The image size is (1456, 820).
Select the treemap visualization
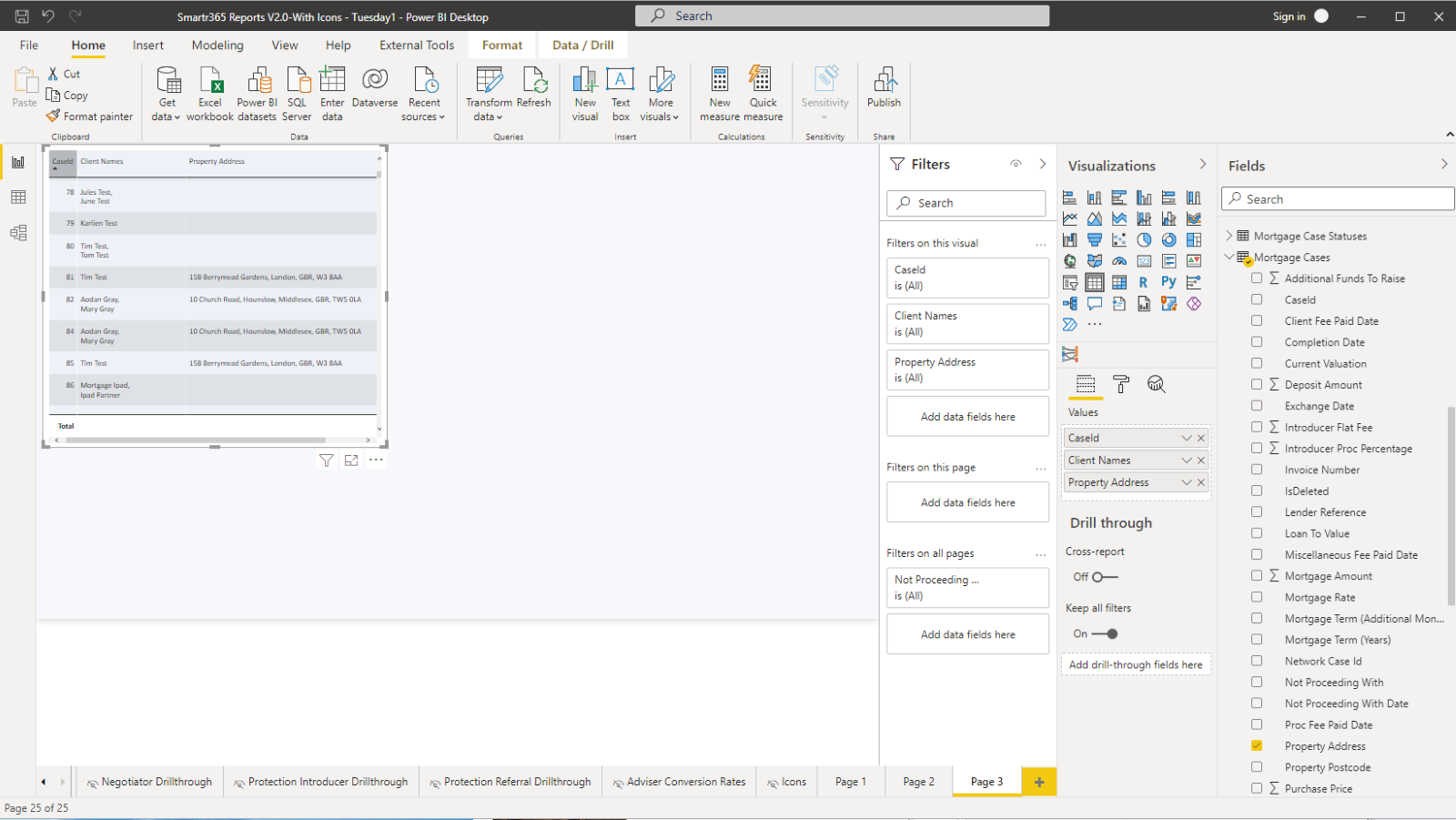(1194, 239)
